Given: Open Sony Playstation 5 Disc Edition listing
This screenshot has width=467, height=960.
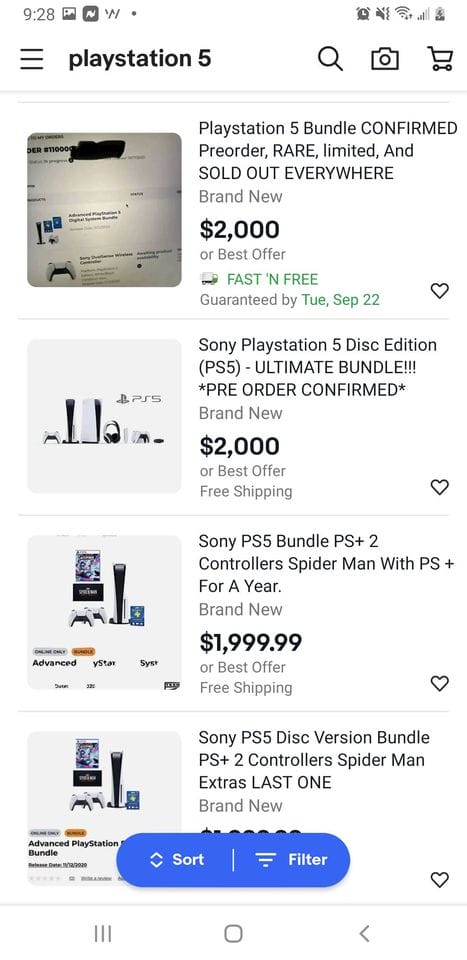Looking at the screenshot, I should (318, 367).
